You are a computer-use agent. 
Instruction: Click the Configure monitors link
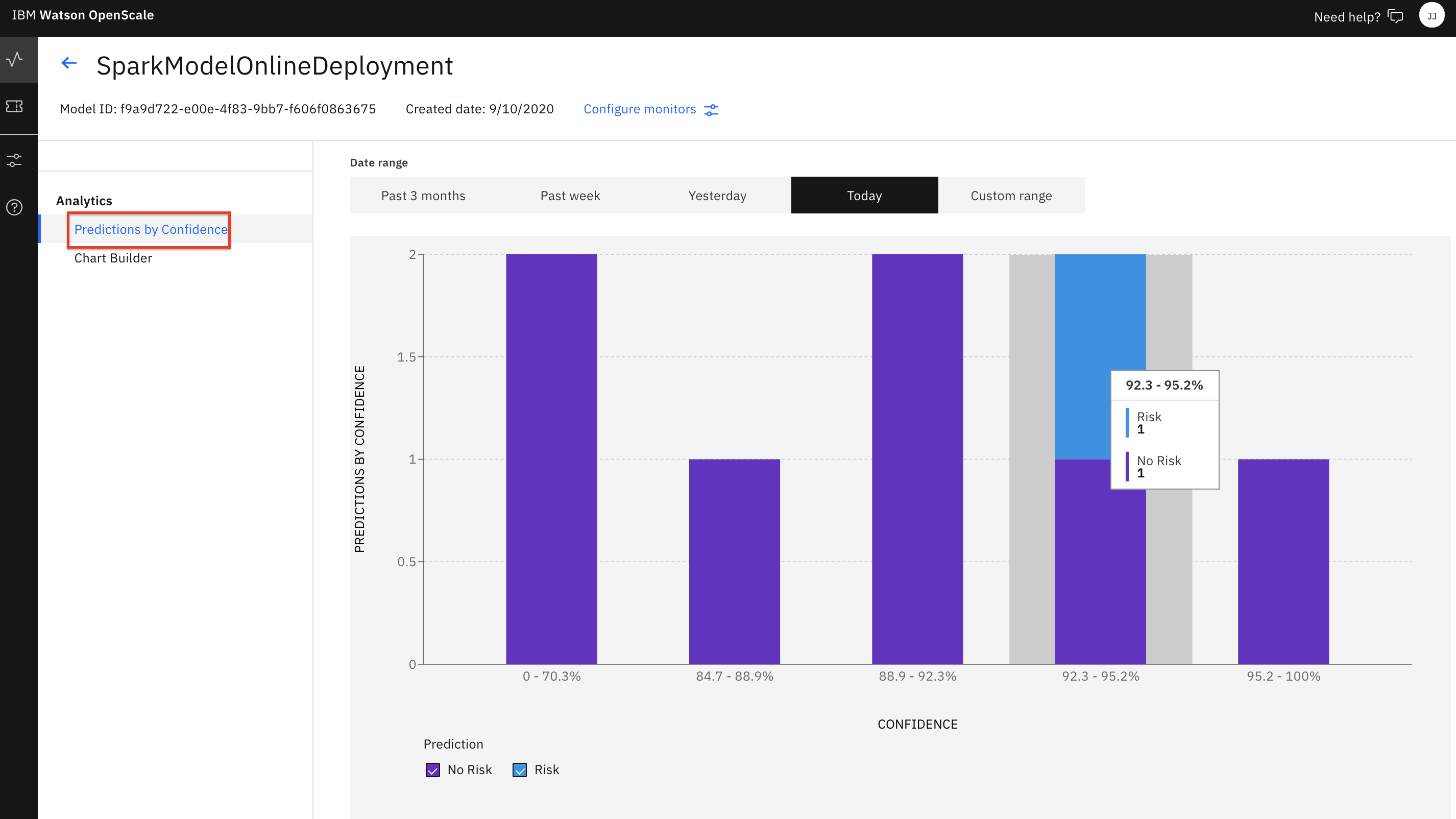coord(639,109)
